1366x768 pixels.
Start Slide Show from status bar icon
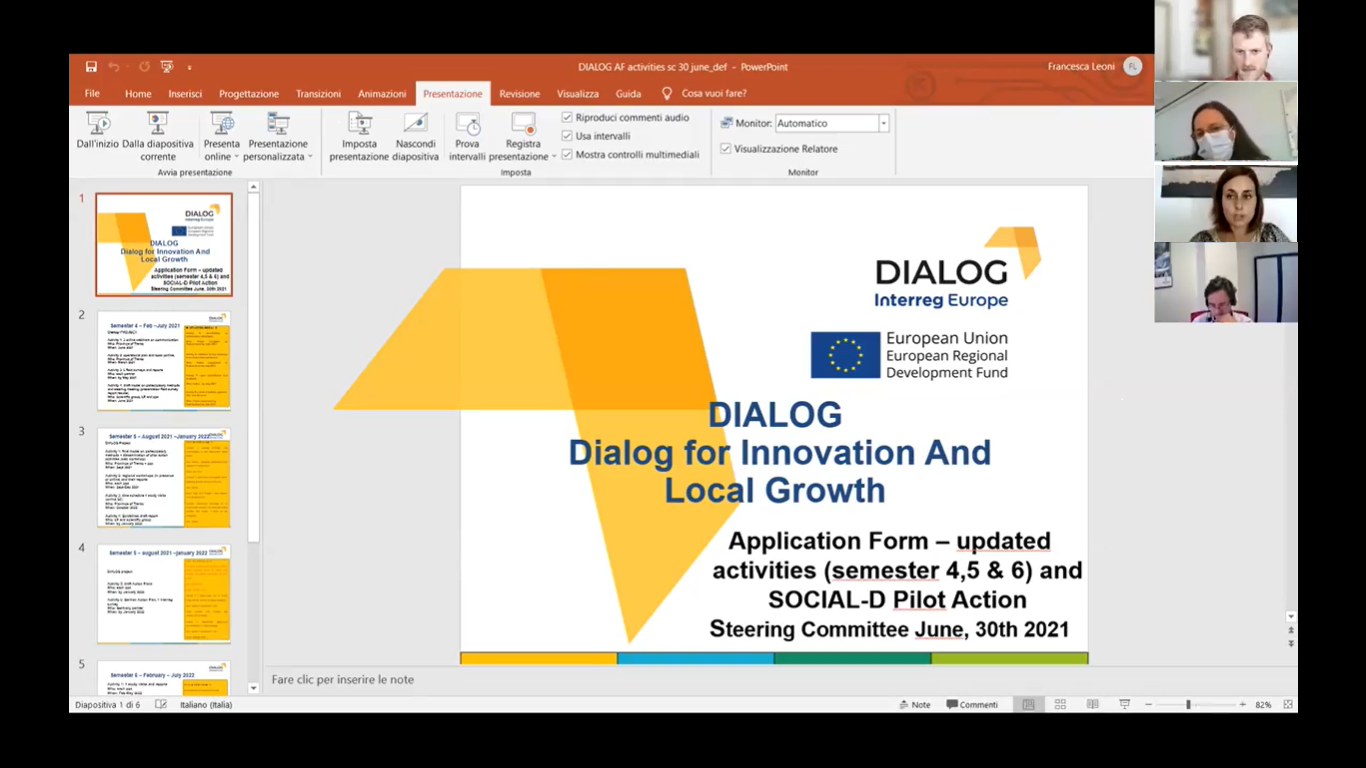(x=1124, y=705)
